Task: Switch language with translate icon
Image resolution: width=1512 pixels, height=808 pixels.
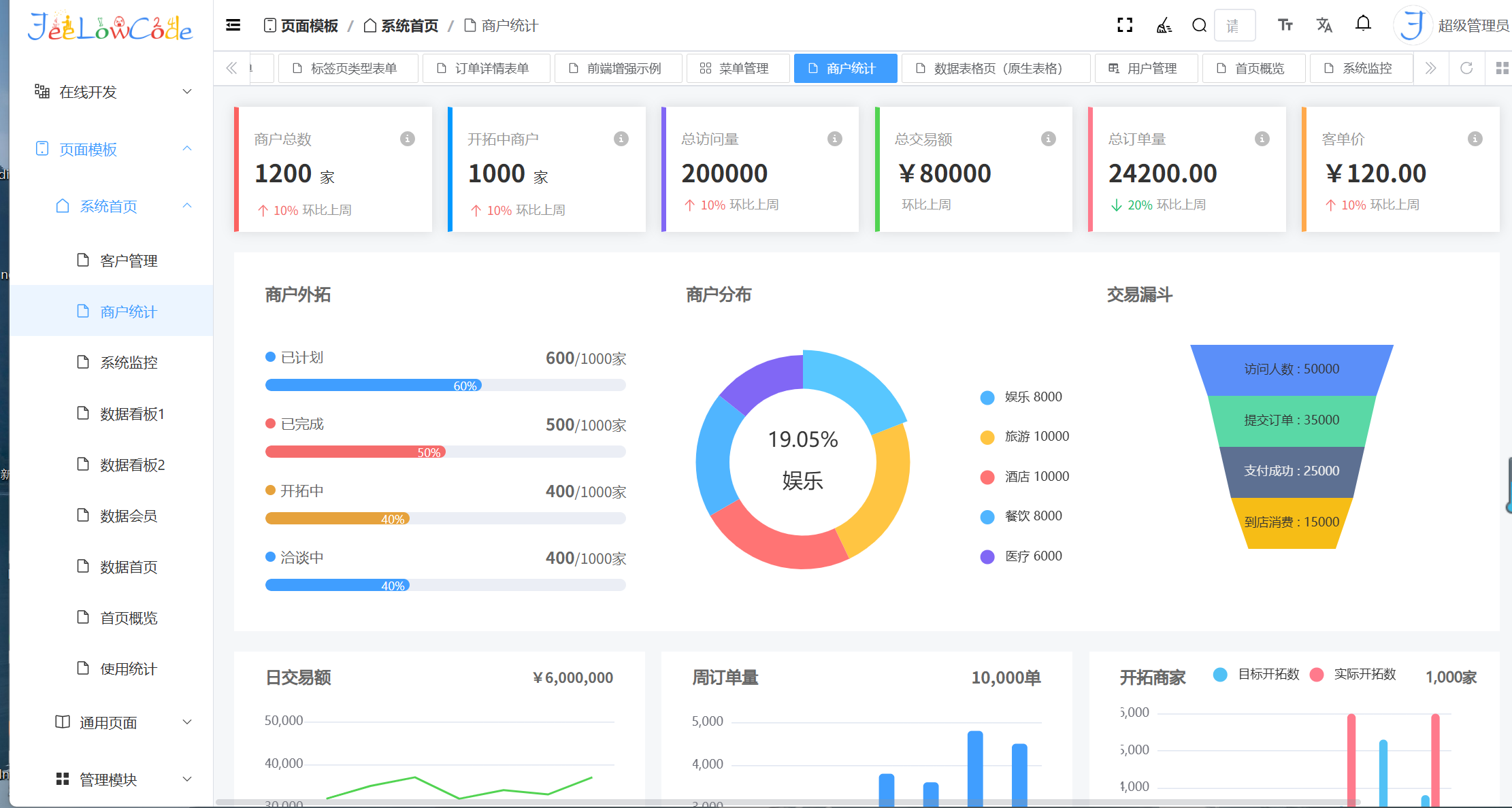Action: tap(1324, 25)
